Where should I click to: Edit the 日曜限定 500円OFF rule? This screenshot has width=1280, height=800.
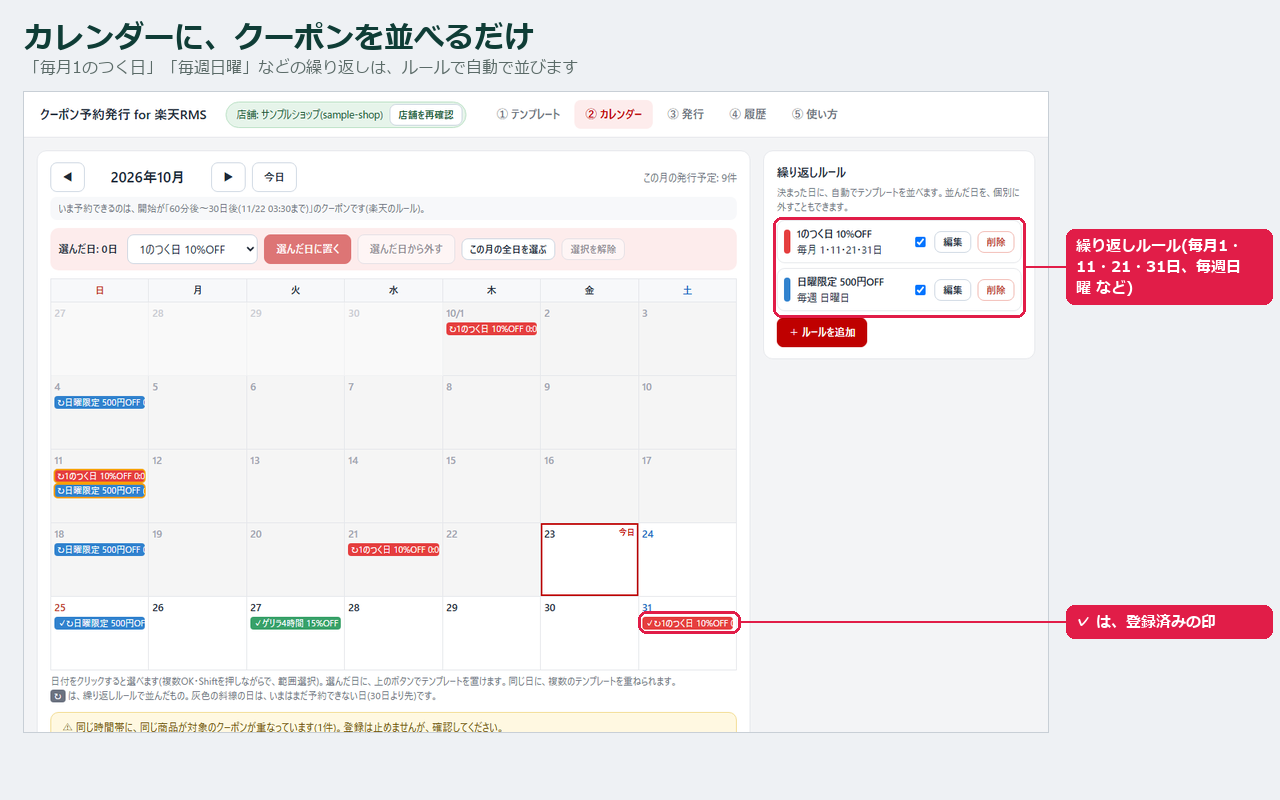point(952,290)
